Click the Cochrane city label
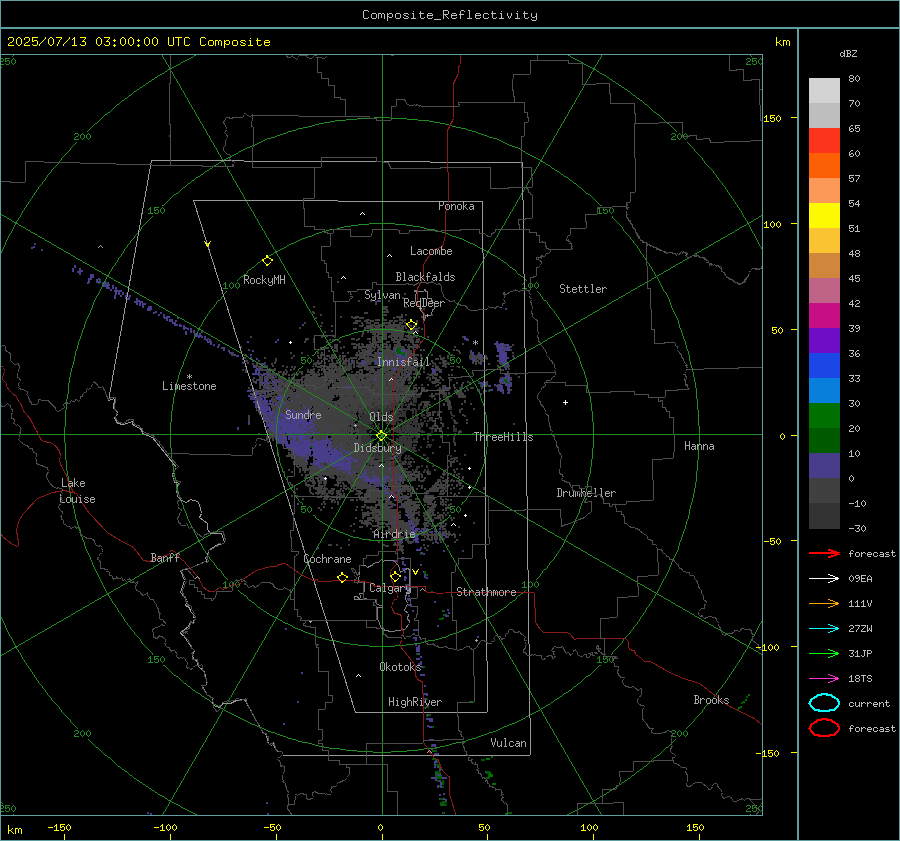The image size is (900, 841). pos(327,559)
